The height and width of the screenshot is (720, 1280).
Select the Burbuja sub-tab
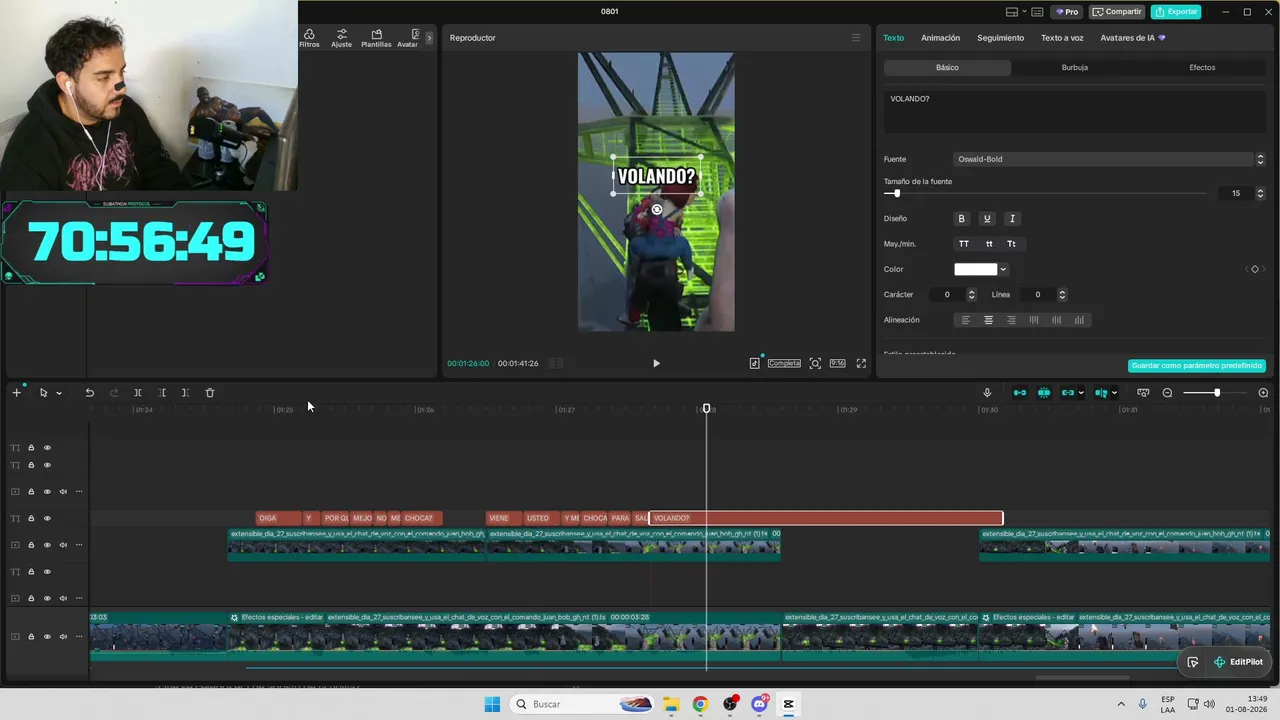click(x=1075, y=67)
